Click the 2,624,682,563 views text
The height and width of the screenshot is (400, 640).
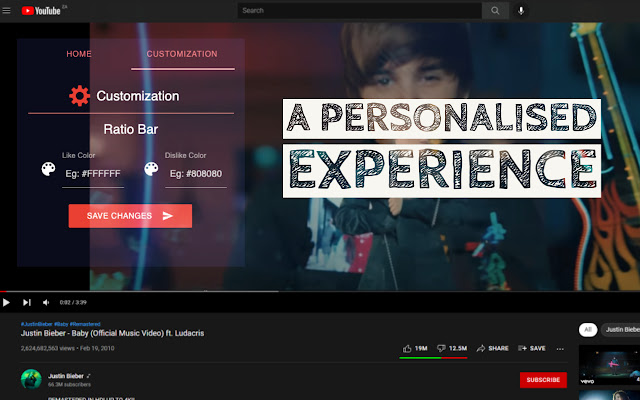[x=47, y=348]
